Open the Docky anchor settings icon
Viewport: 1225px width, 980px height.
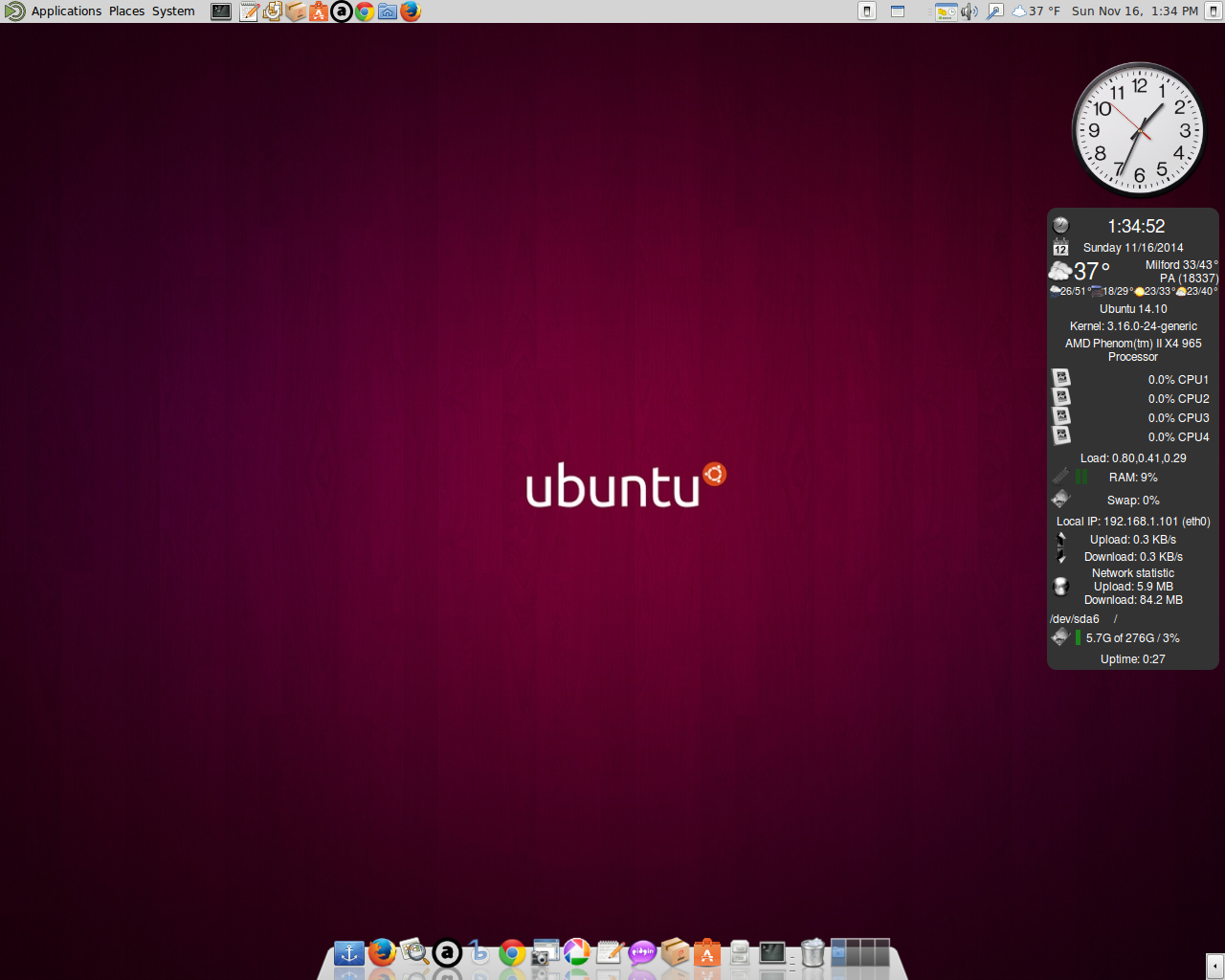pyautogui.click(x=349, y=953)
